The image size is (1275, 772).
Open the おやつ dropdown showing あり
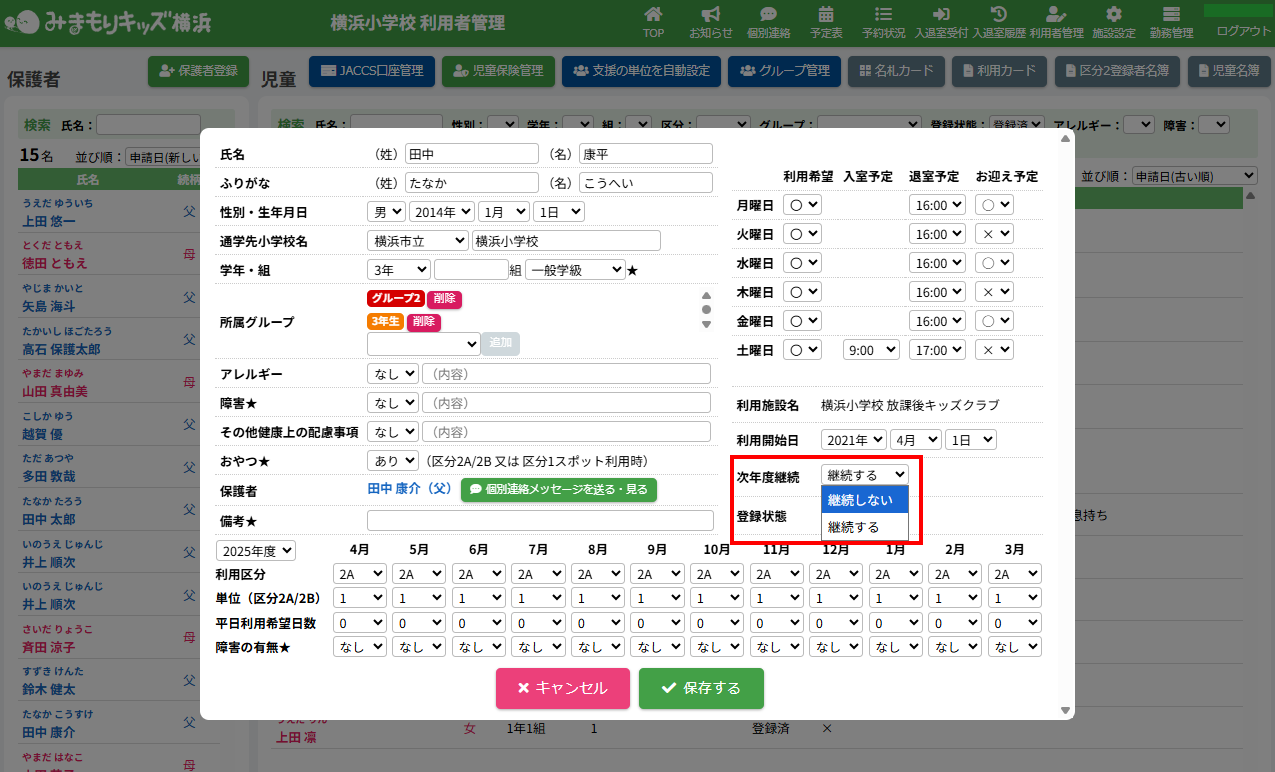[x=393, y=461]
